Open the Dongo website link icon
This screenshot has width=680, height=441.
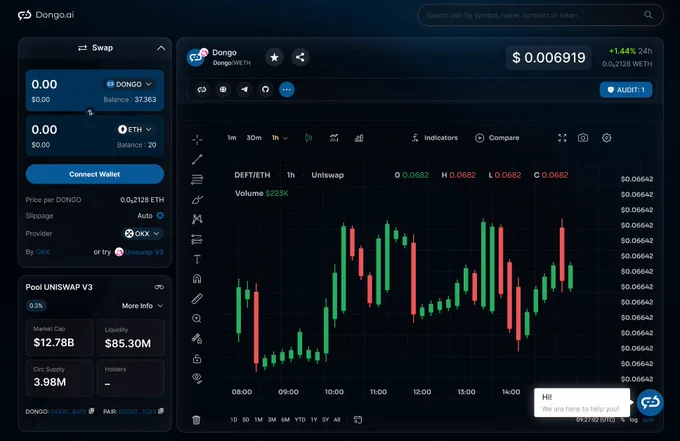coord(202,89)
